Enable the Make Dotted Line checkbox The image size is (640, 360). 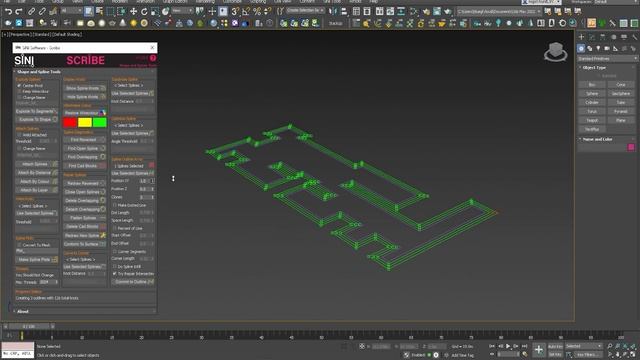pos(115,205)
